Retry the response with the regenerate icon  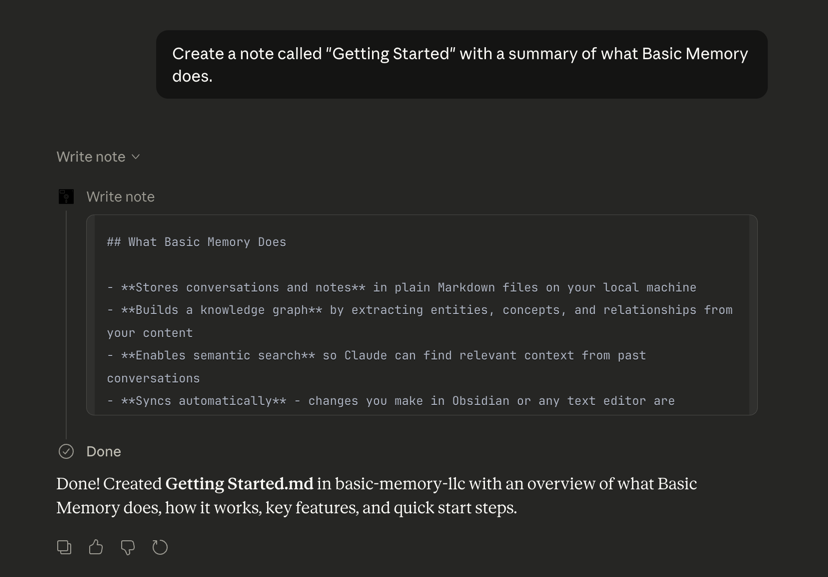160,547
